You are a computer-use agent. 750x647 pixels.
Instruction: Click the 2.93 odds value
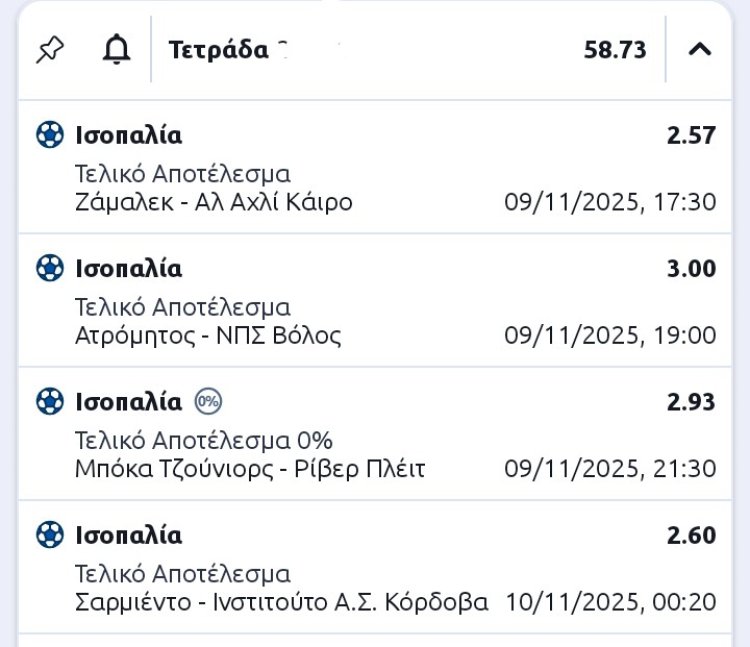[691, 402]
